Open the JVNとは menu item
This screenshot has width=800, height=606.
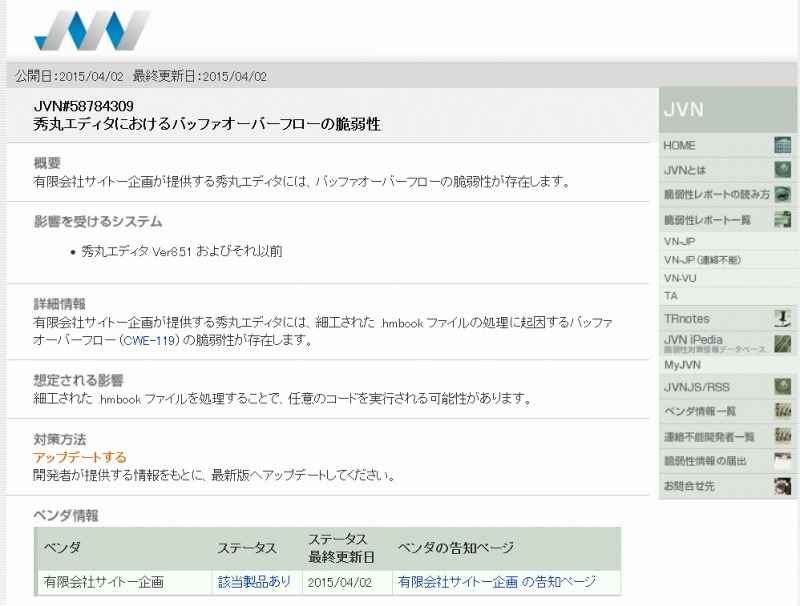coord(728,170)
